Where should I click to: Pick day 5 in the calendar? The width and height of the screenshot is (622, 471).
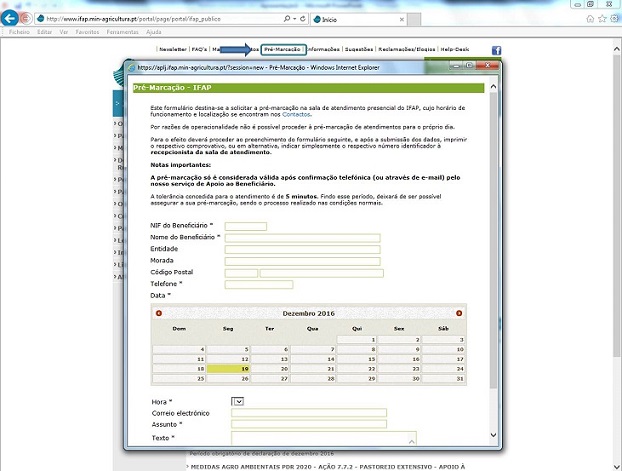[228, 349]
